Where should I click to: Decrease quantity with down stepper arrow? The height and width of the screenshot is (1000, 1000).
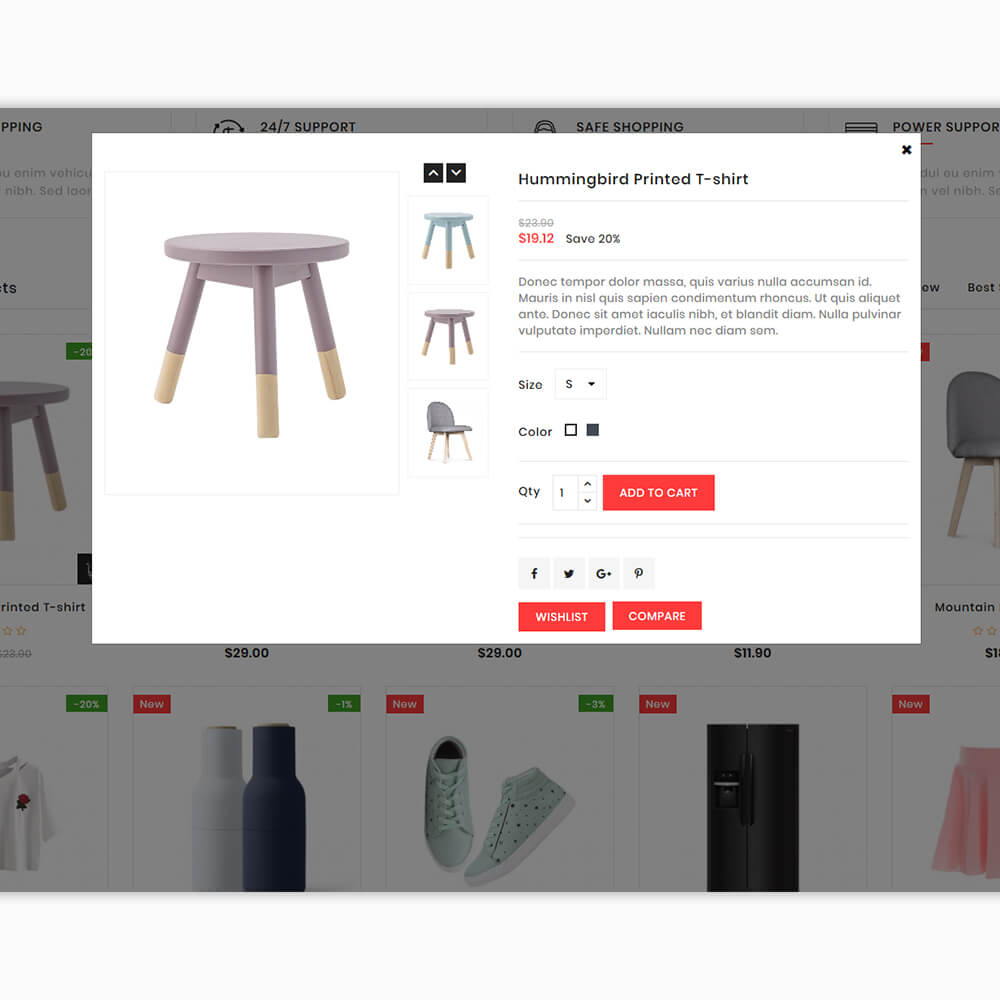pyautogui.click(x=587, y=501)
